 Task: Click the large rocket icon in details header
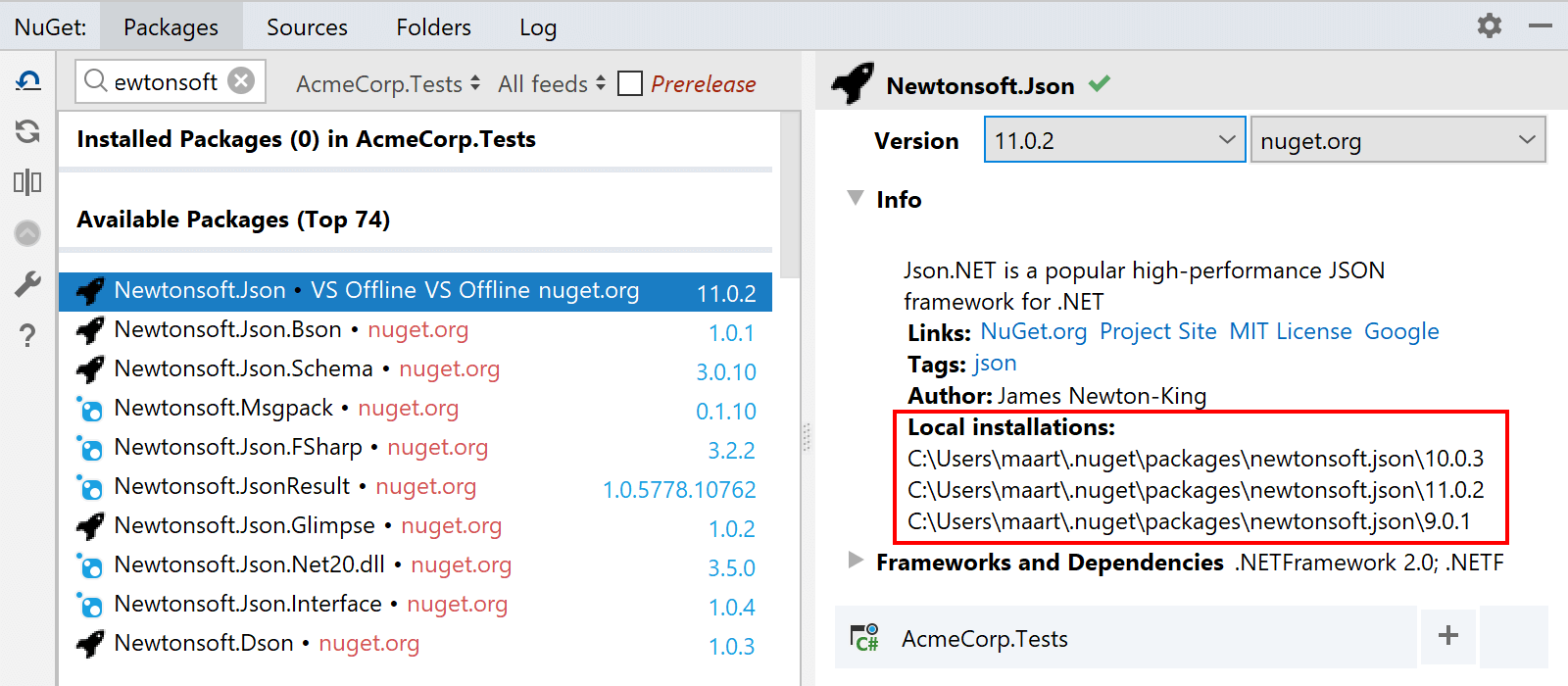point(853,83)
